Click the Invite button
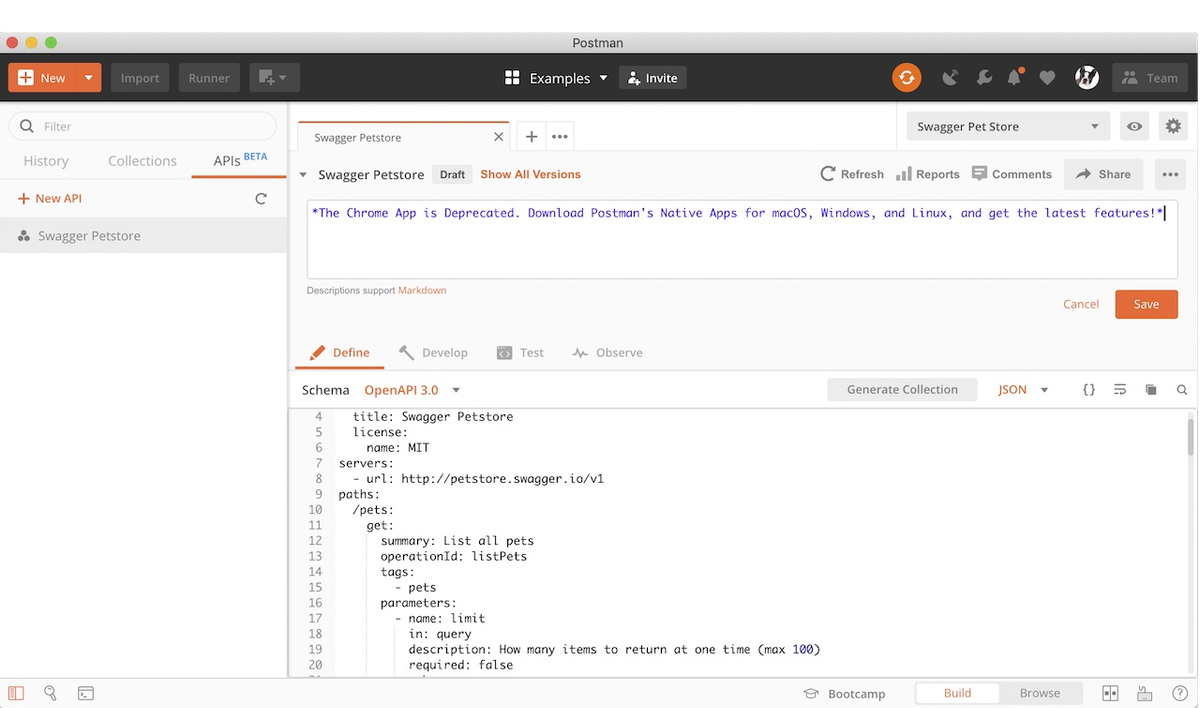 pyautogui.click(x=653, y=78)
